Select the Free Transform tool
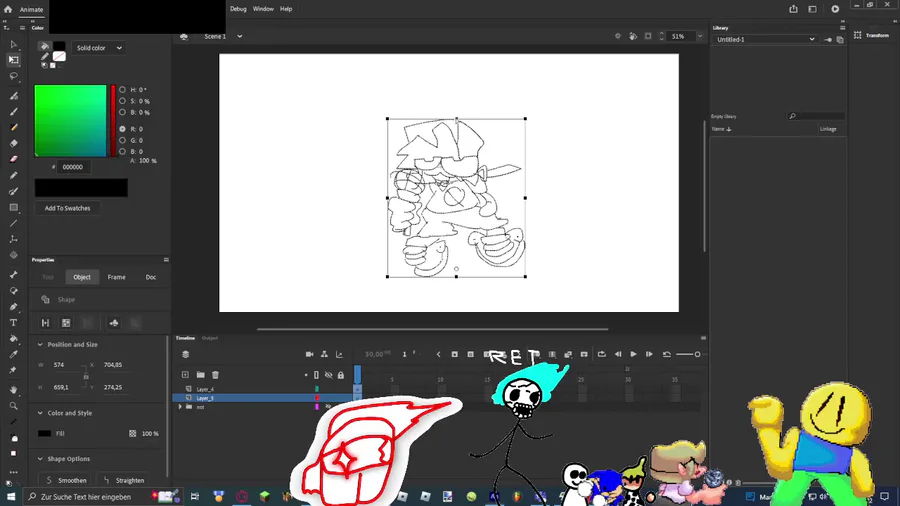The height and width of the screenshot is (506, 900). (13, 60)
